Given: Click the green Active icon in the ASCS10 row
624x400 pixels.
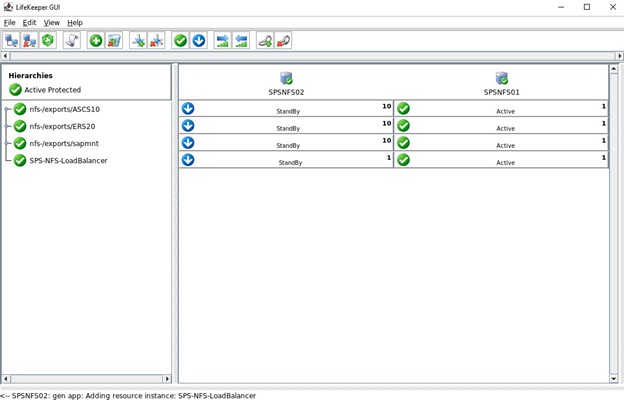Looking at the screenshot, I should point(403,108).
